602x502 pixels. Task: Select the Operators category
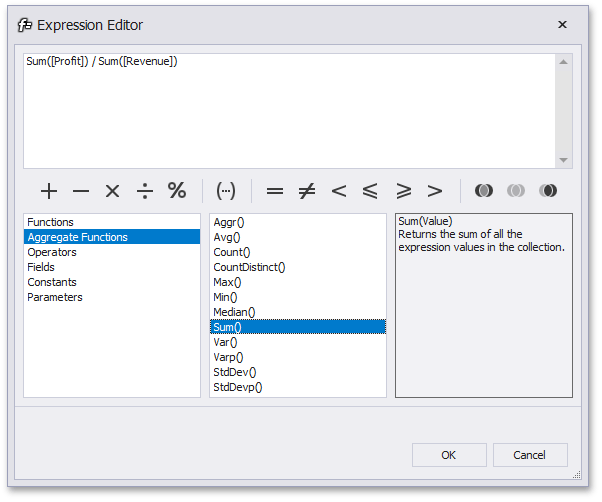pos(52,252)
